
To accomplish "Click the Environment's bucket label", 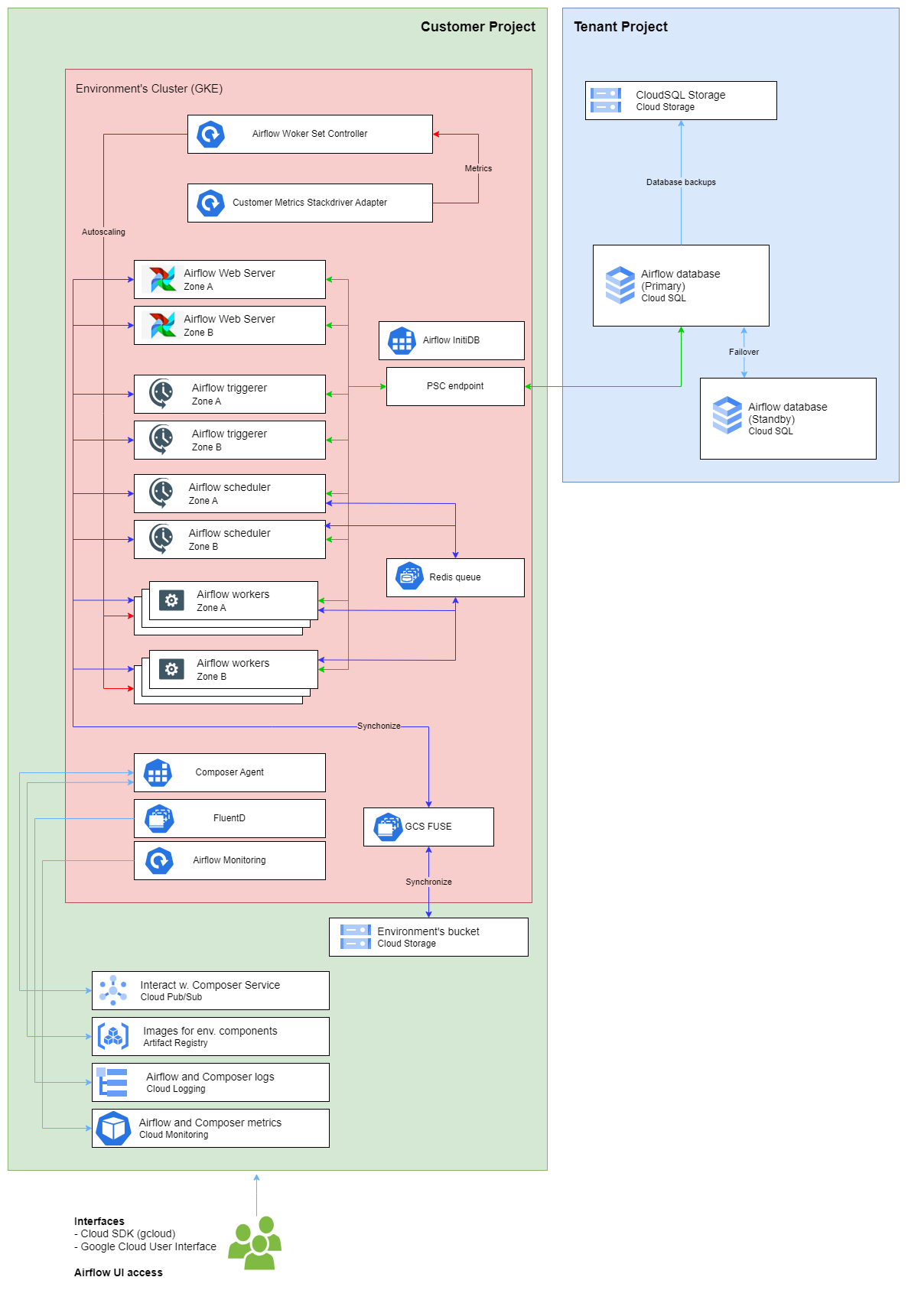I will pos(428,931).
